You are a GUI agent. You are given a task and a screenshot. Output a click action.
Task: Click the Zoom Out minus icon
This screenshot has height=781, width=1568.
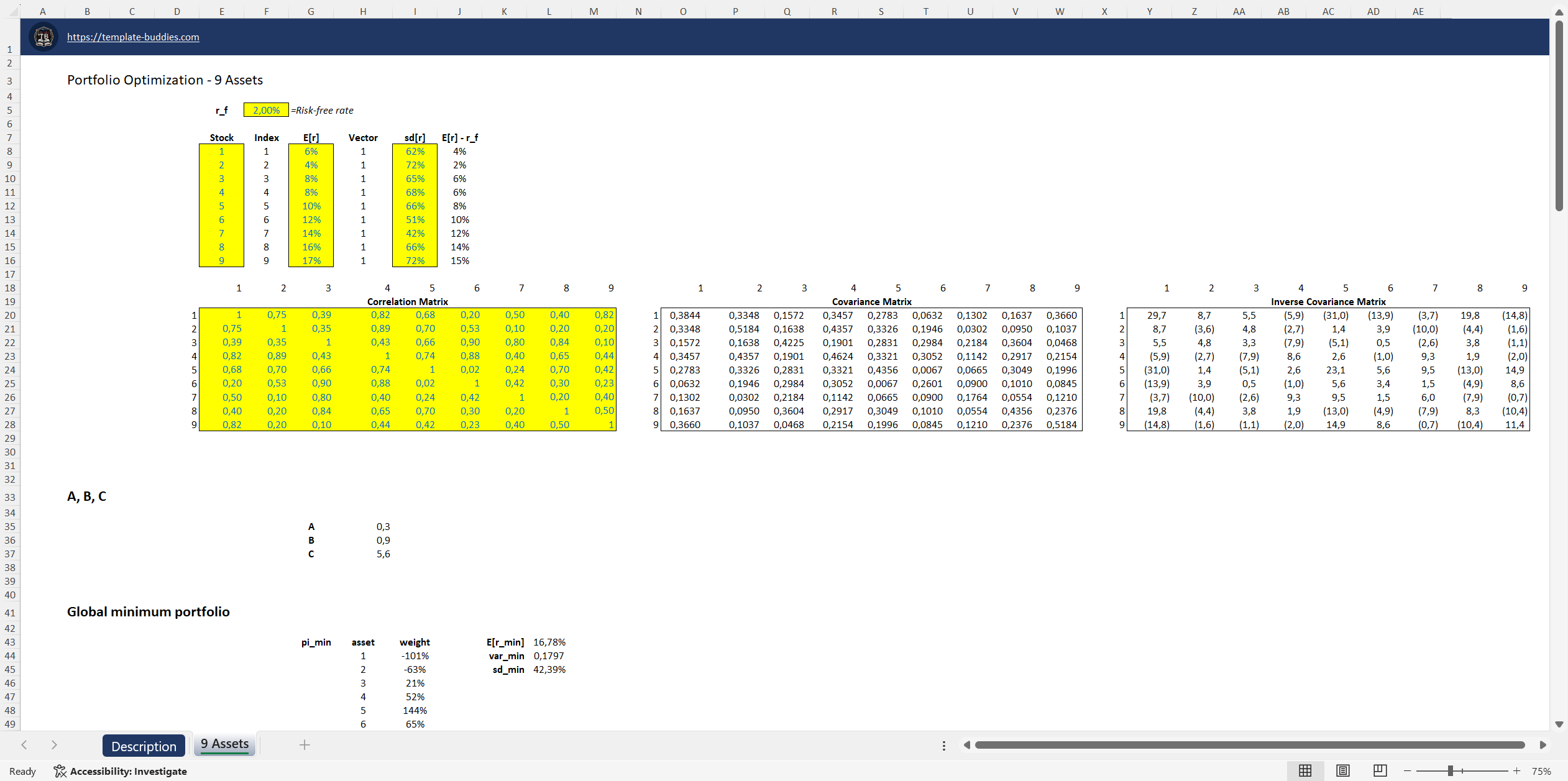[1406, 770]
